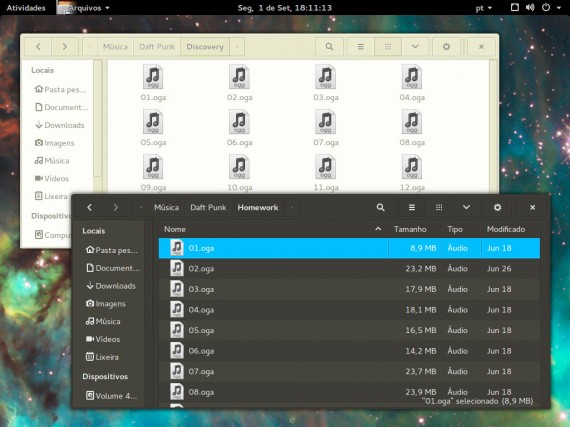
Task: Sort by Modificado column header
Action: (510, 229)
